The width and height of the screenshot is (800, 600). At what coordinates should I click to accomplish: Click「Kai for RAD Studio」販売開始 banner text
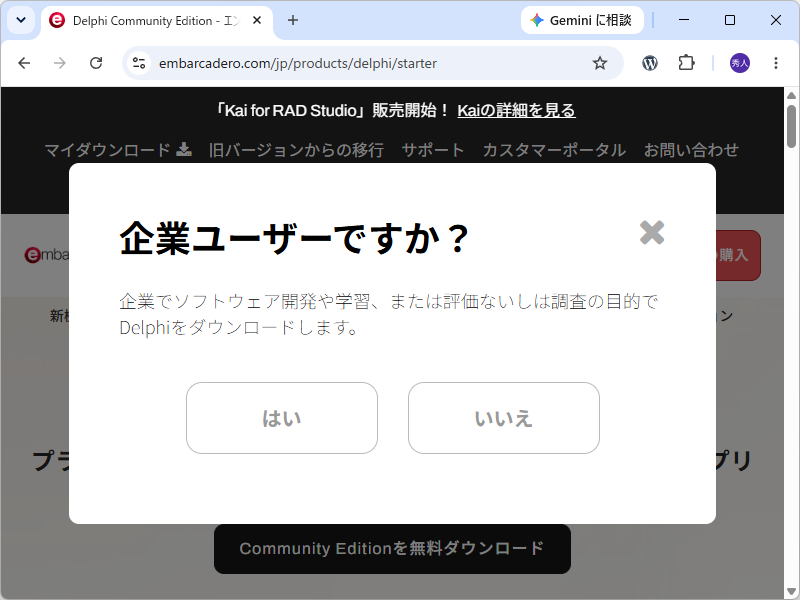[331, 110]
